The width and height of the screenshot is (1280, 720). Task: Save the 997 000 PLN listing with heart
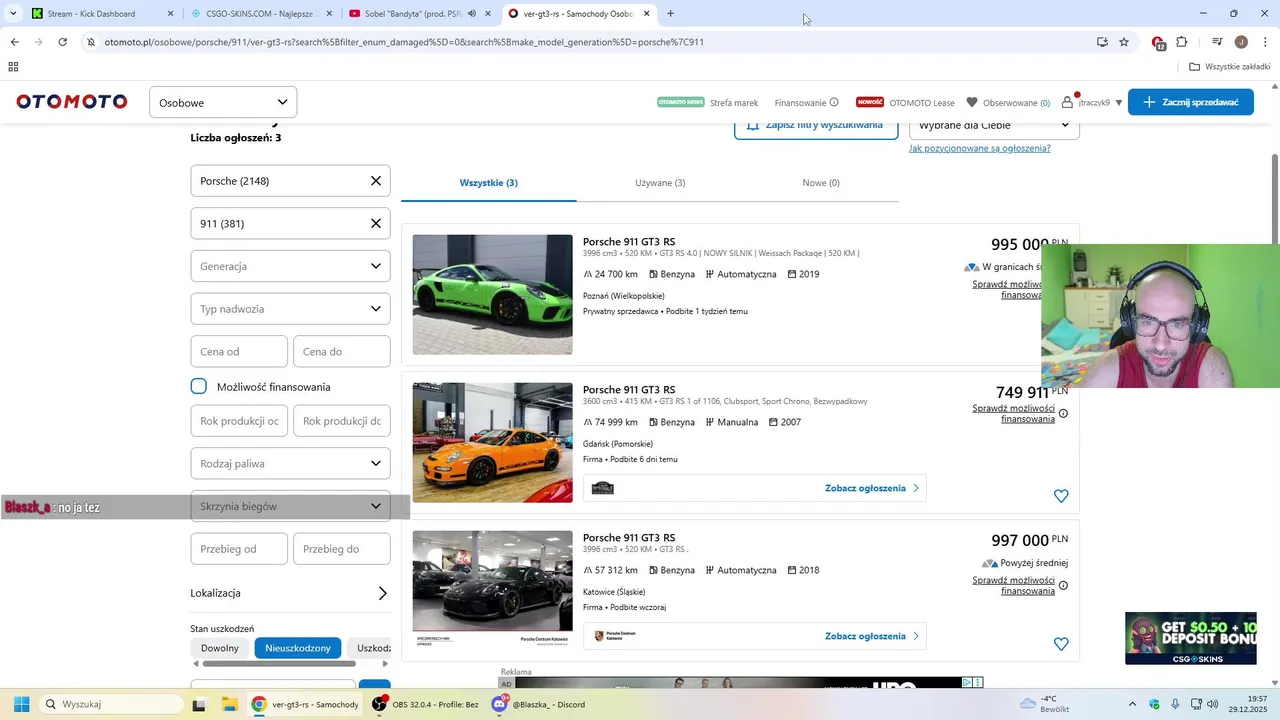pos(1061,644)
